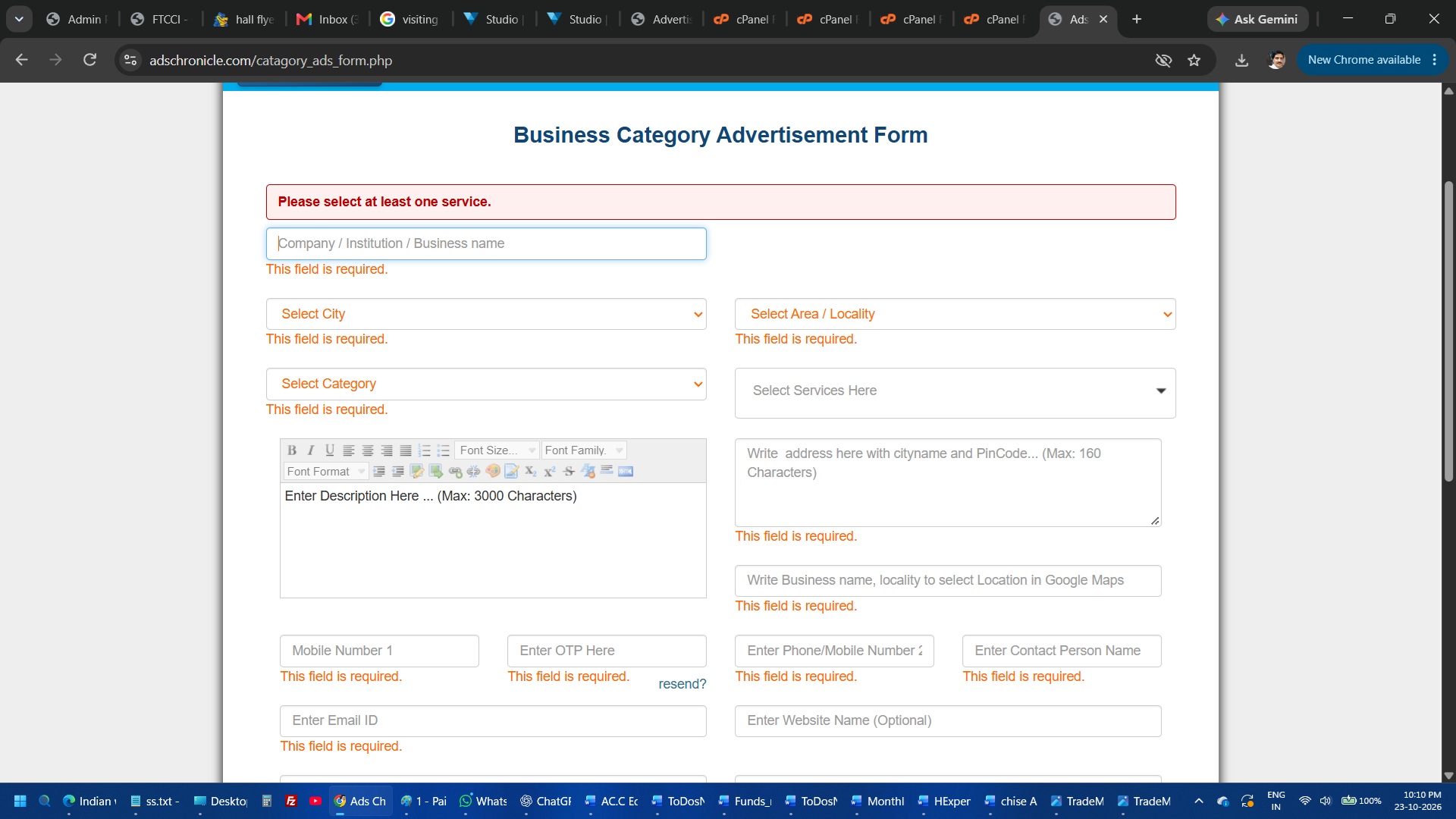
Task: Switch to the visiting Google tab
Action: tap(411, 20)
